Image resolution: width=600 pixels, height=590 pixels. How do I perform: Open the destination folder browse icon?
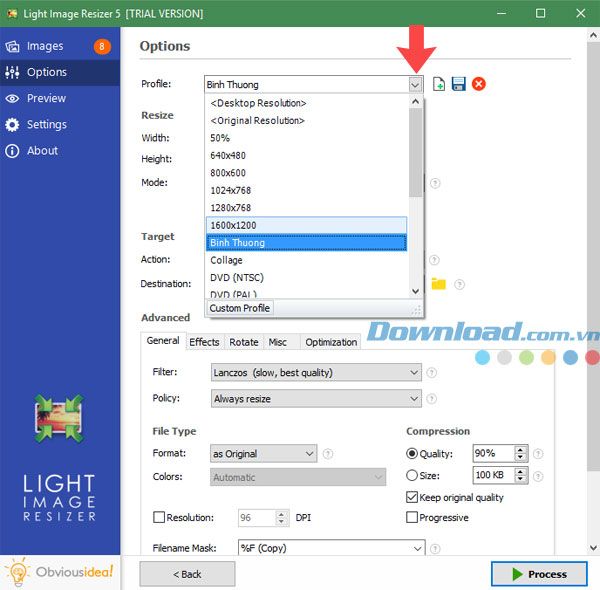click(x=439, y=284)
